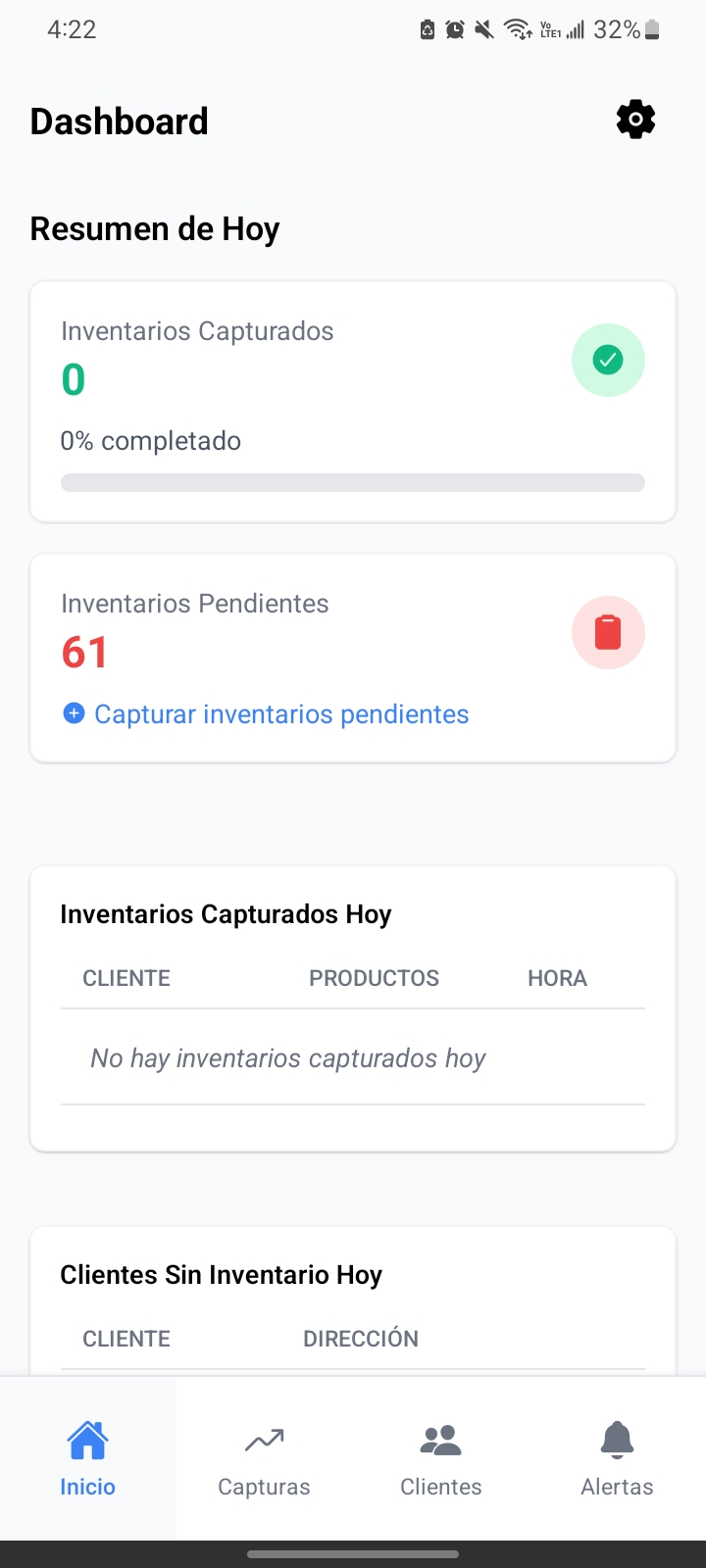The width and height of the screenshot is (706, 1568).
Task: Open Capturar inventarios pendientes link
Action: pos(281,714)
